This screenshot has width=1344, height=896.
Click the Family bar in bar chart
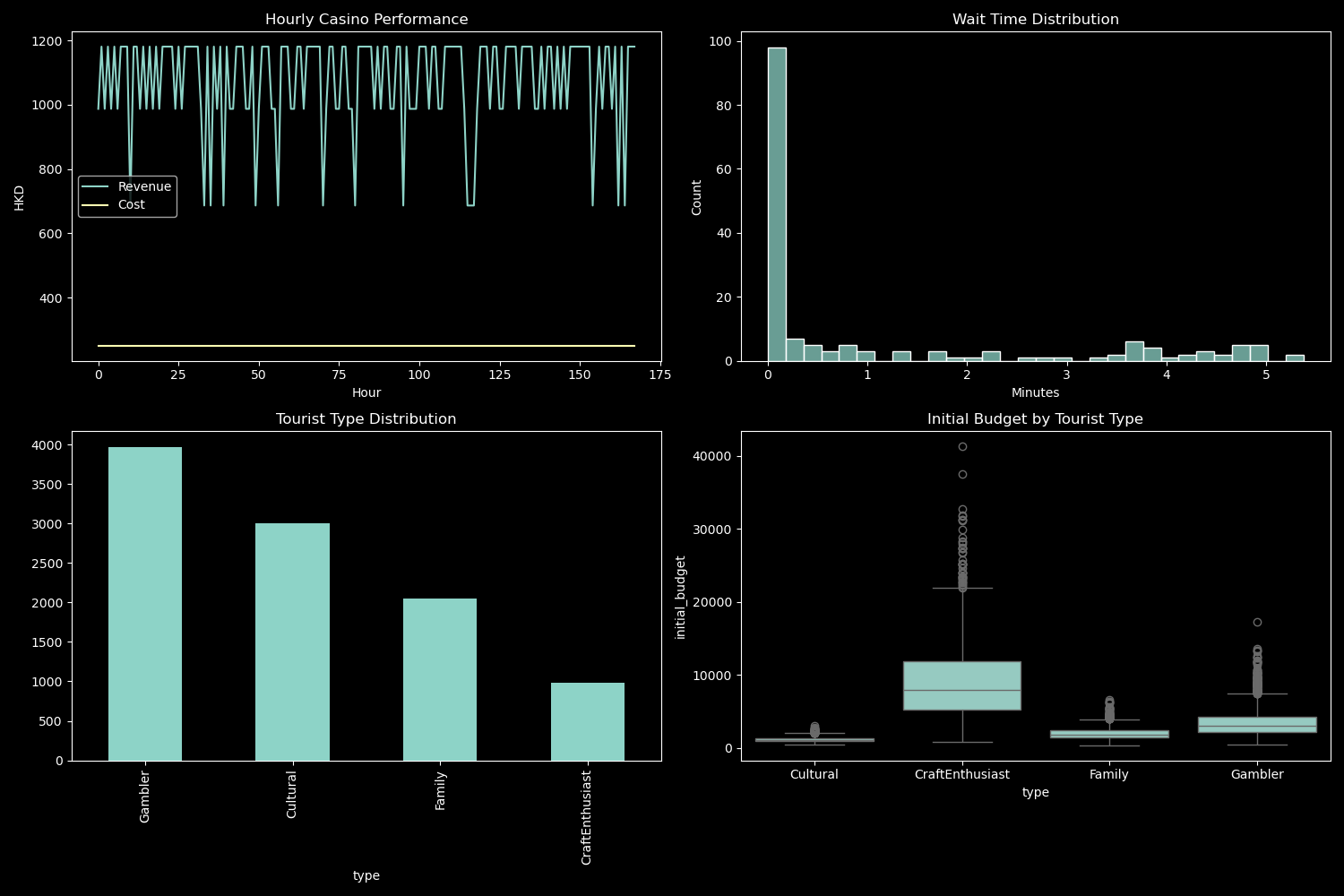(440, 679)
